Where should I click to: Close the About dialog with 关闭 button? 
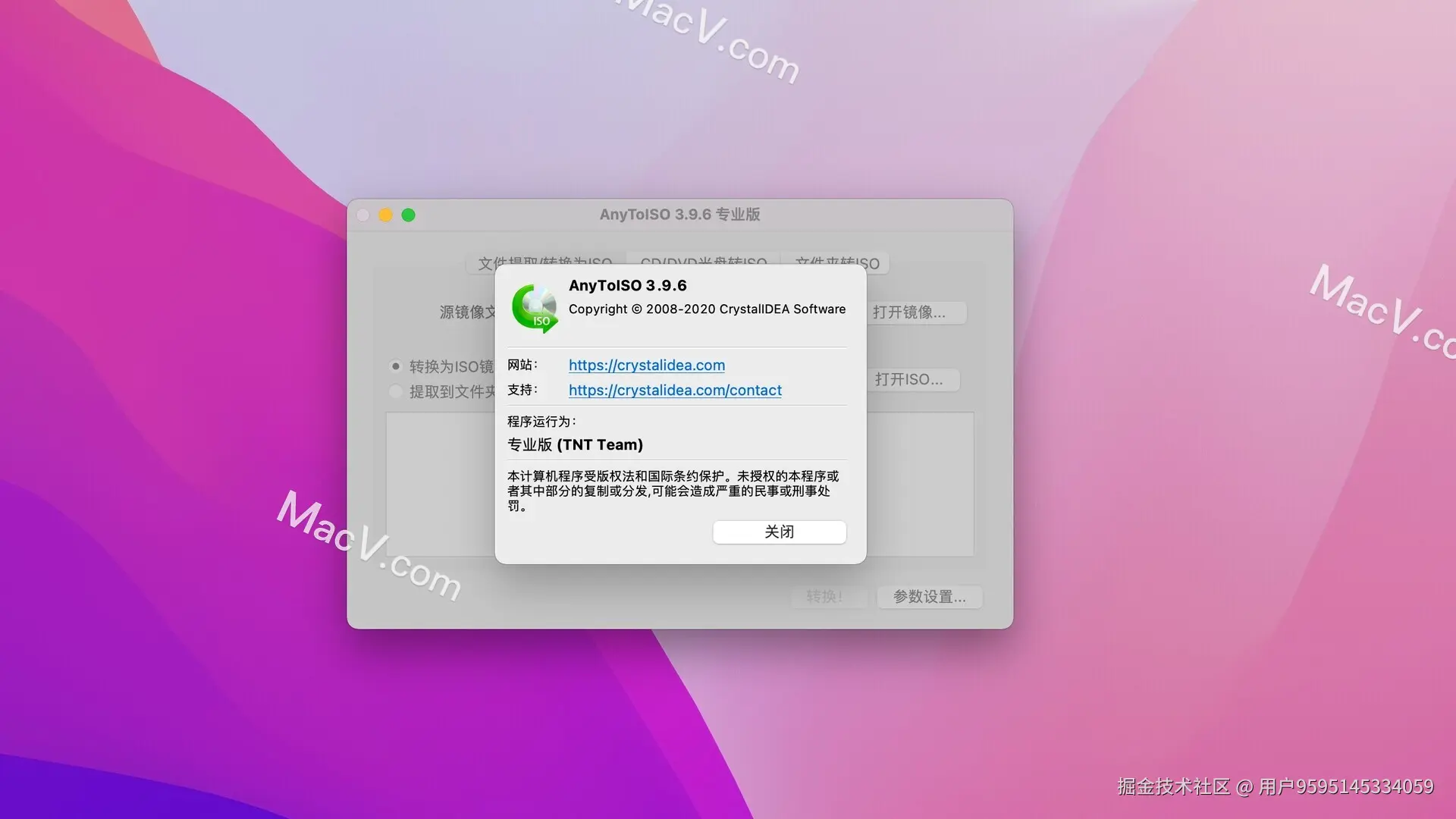click(780, 532)
